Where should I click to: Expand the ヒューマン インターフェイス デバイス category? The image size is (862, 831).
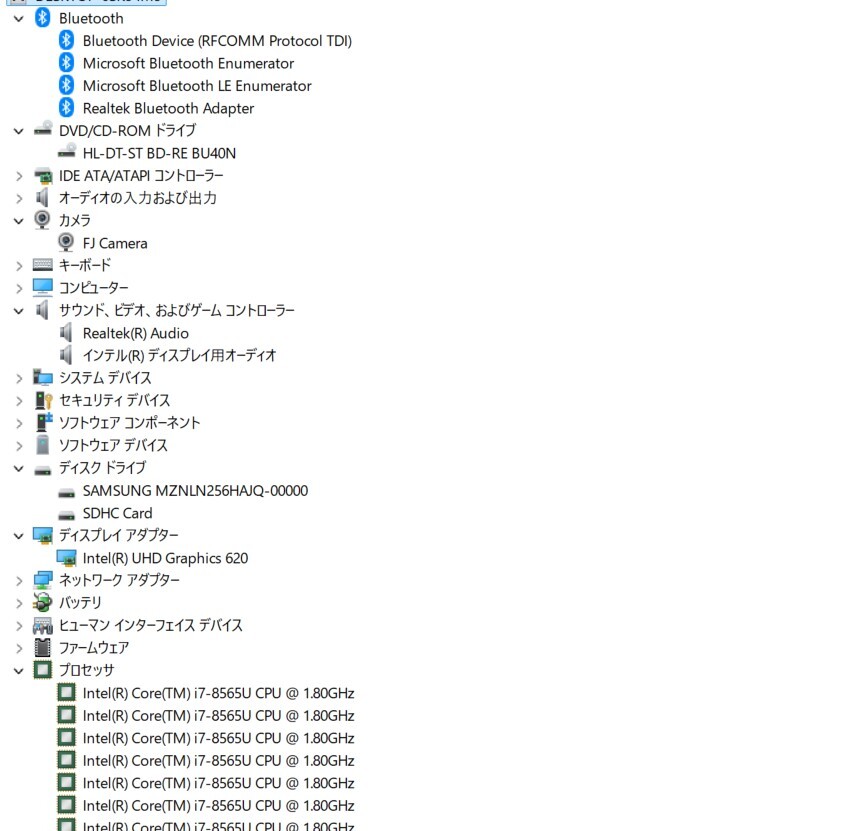coord(19,626)
